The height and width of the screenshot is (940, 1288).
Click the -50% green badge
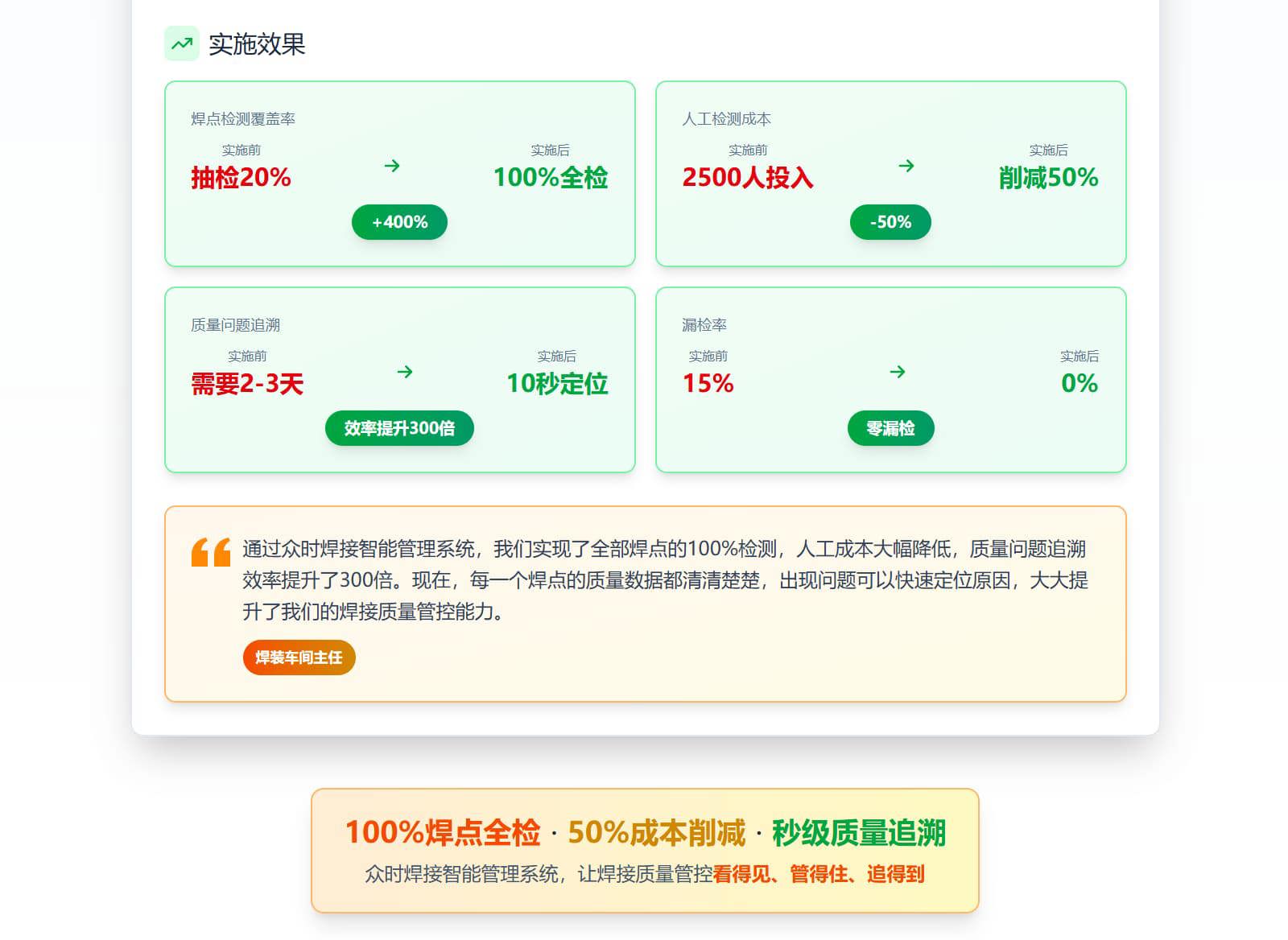[890, 222]
